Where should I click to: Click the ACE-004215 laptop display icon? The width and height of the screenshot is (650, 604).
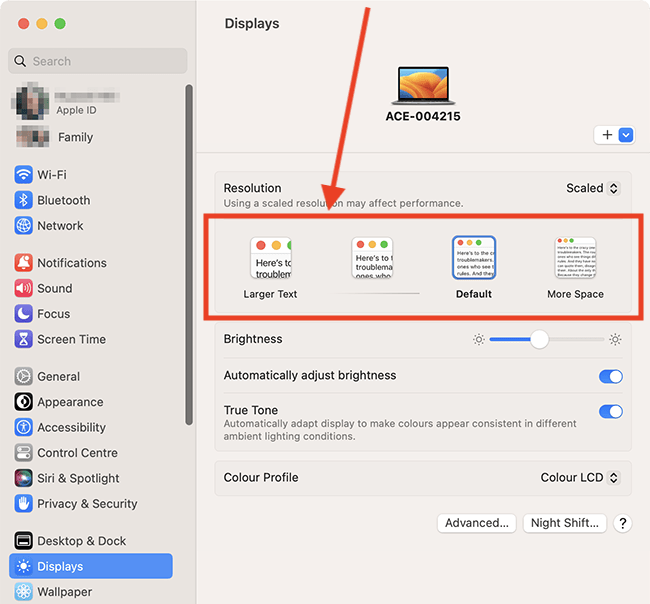423,85
